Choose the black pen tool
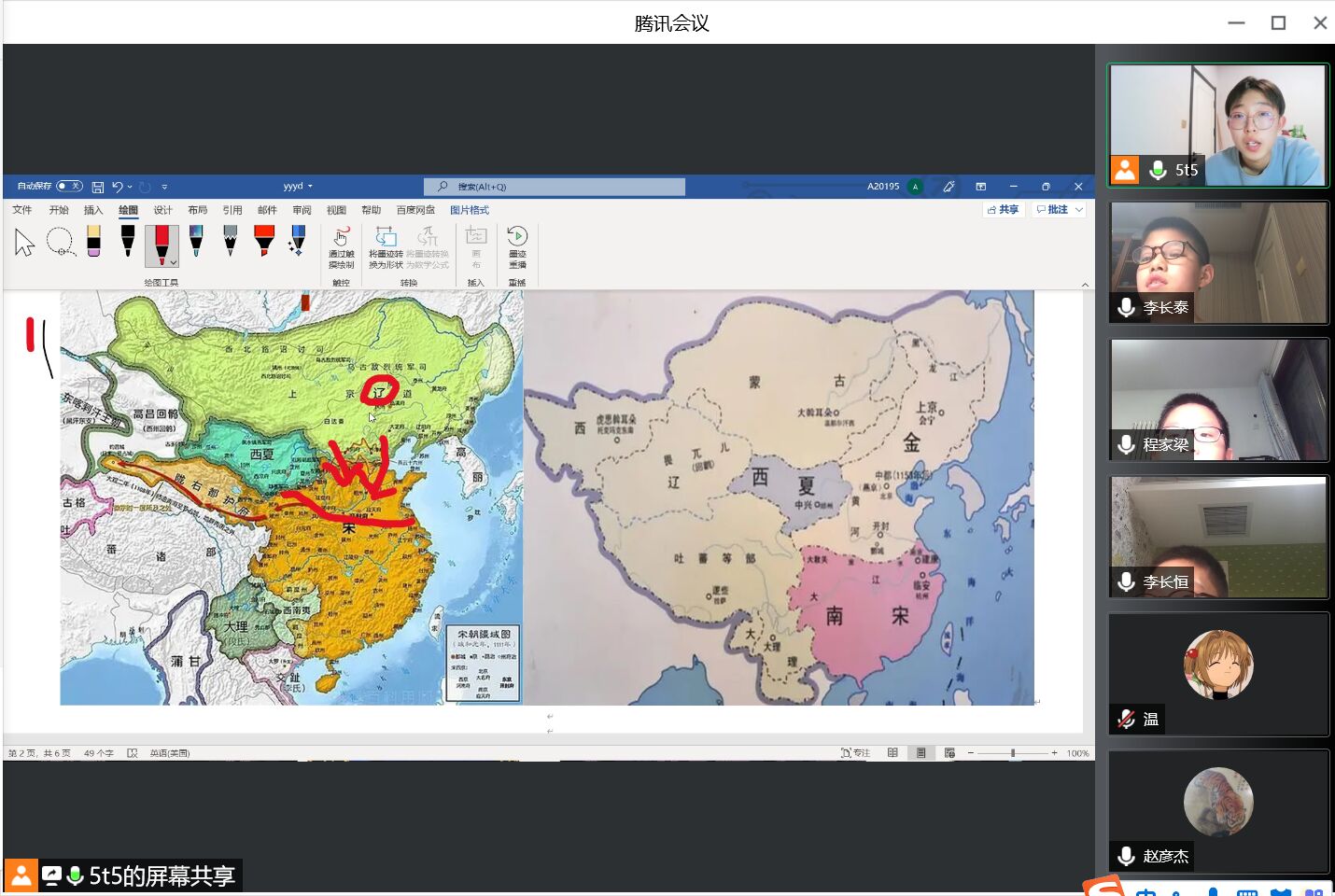Image resolution: width=1335 pixels, height=896 pixels. (128, 241)
